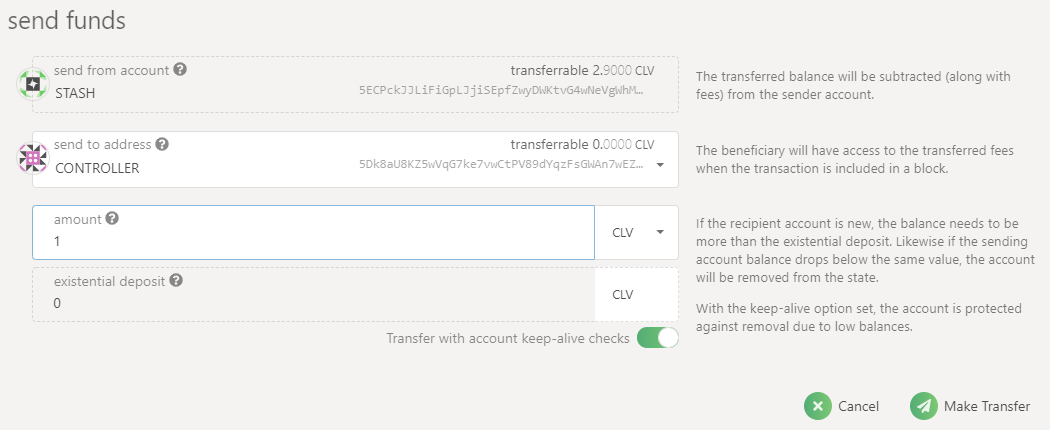Select the STASH account name

click(x=75, y=93)
